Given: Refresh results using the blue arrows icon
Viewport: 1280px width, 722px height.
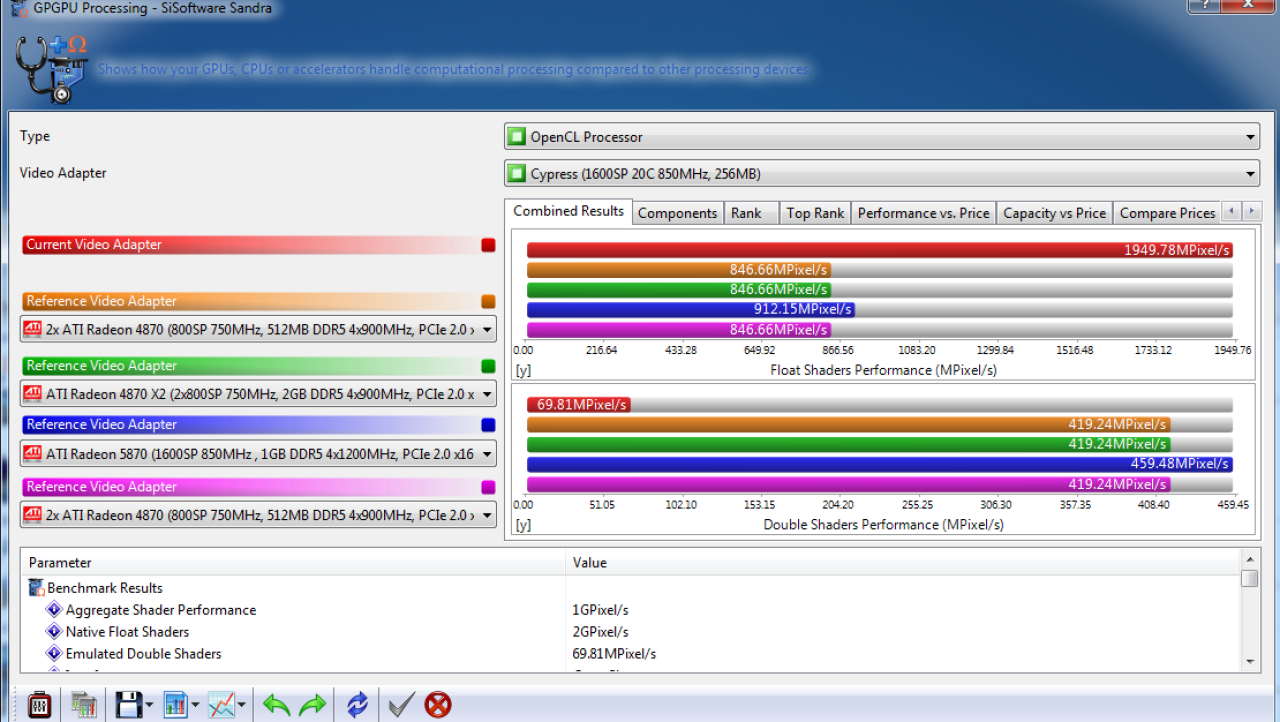Looking at the screenshot, I should (x=357, y=705).
